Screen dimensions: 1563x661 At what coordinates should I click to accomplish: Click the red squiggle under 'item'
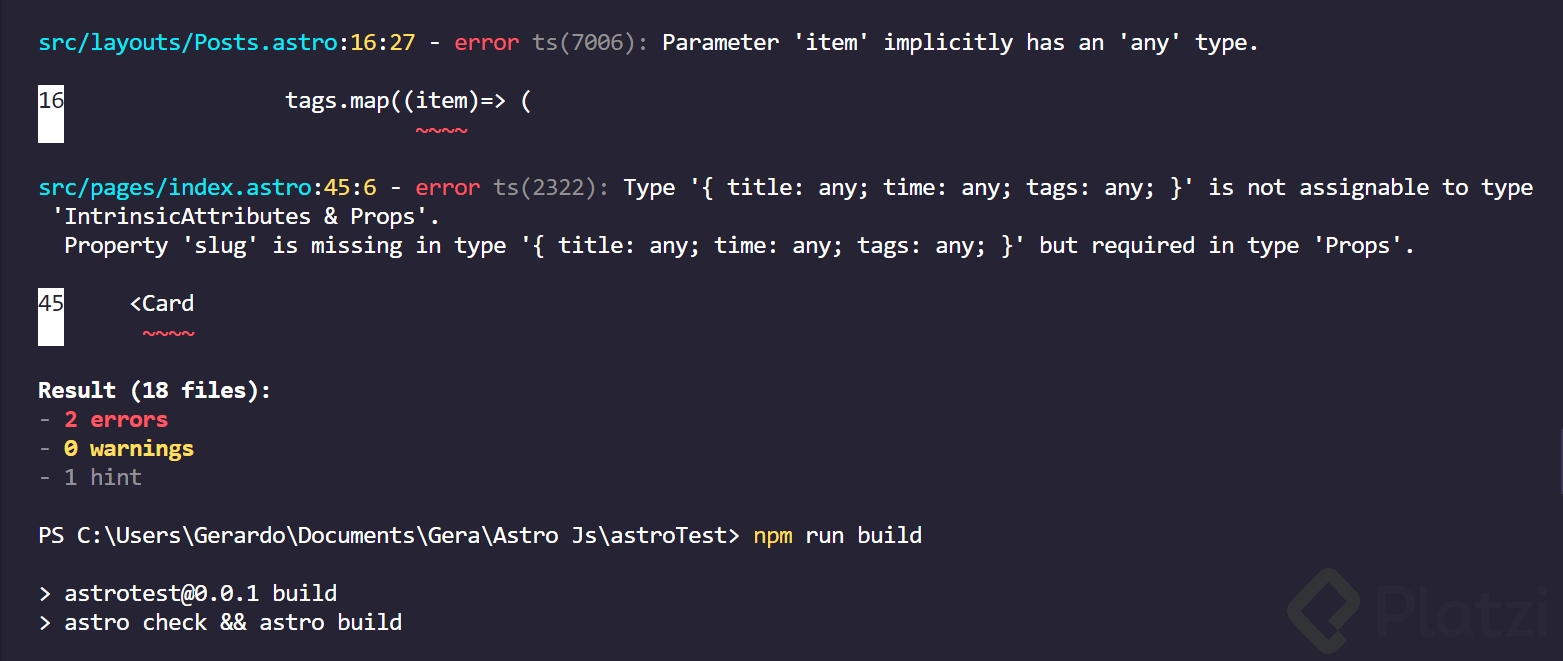pos(441,131)
